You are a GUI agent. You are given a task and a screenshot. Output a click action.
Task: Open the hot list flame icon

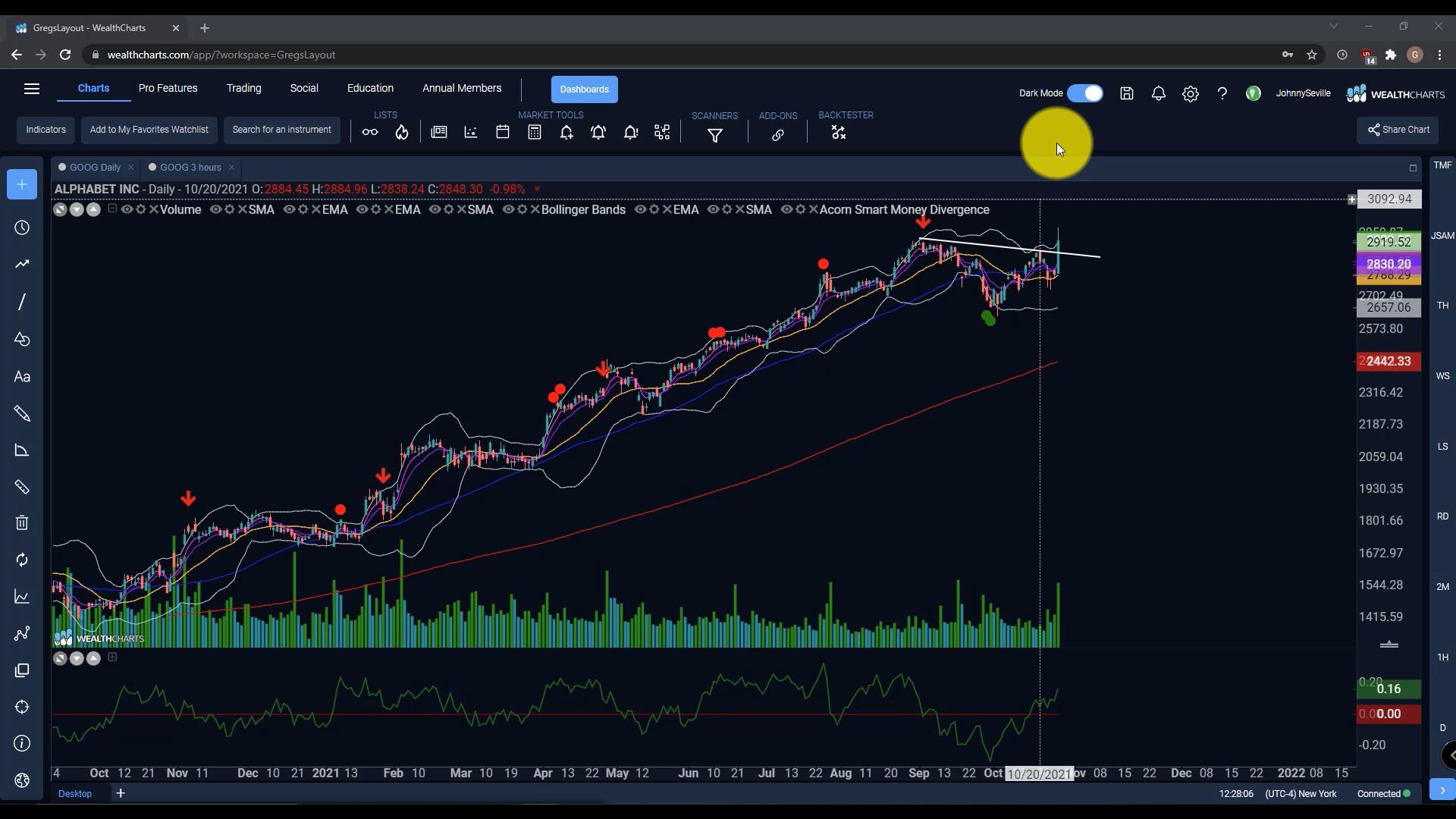tap(402, 133)
